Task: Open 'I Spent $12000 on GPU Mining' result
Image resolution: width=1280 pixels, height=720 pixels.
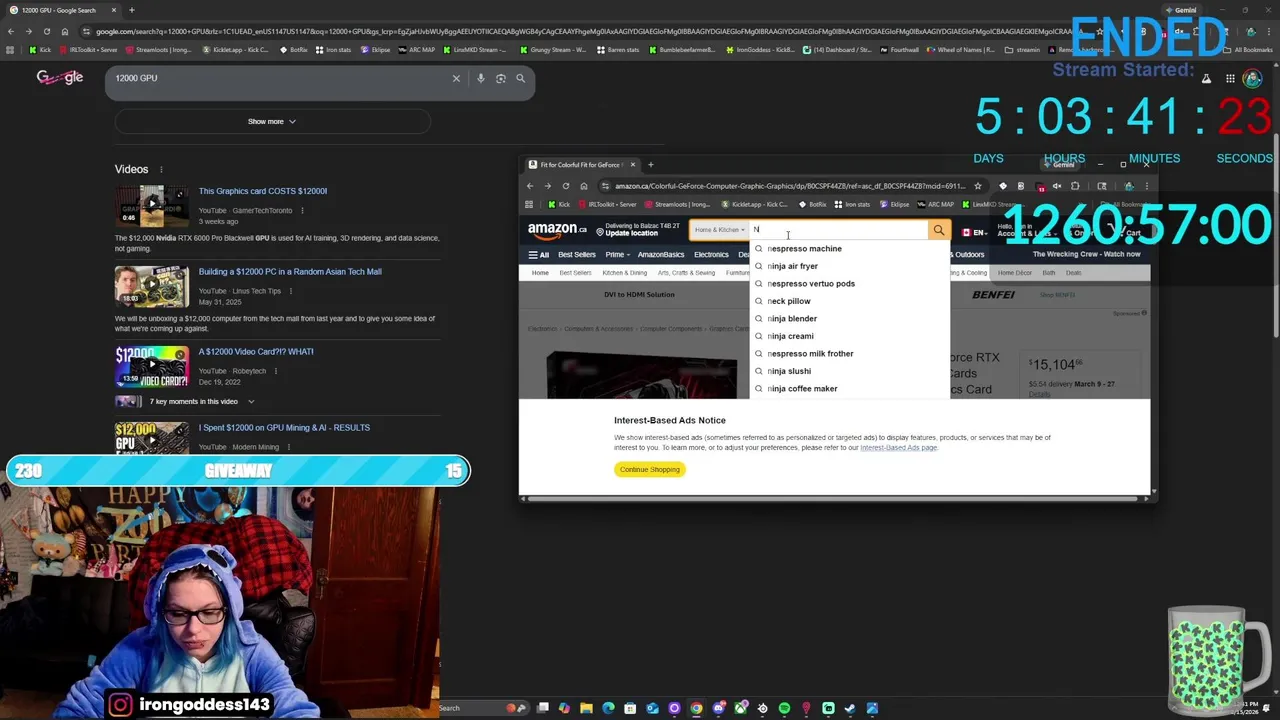Action: pos(284,427)
